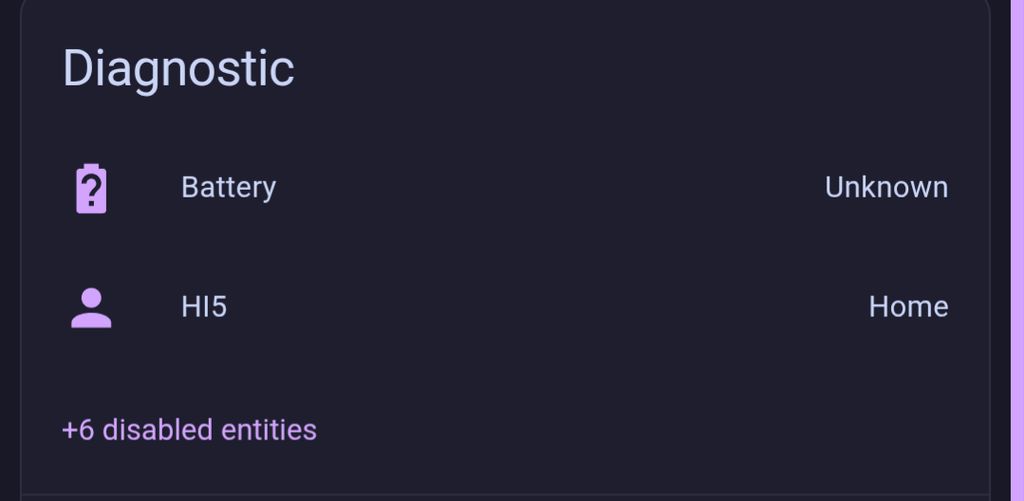
Task: Select the Diagnostic section title text
Action: 178,69
